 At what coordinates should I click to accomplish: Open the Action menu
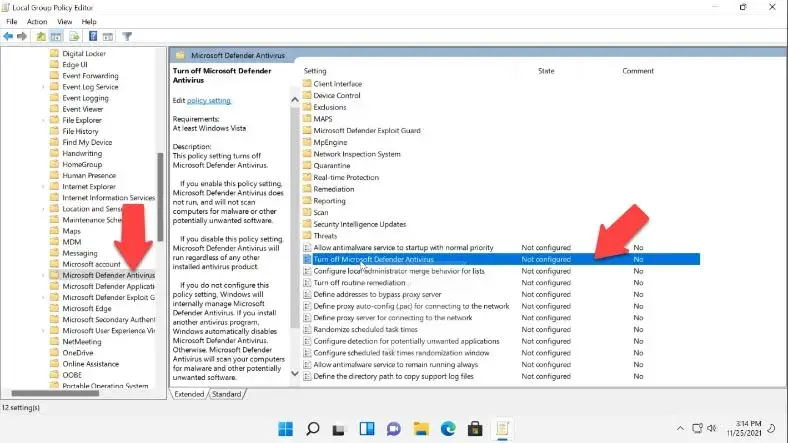click(37, 22)
